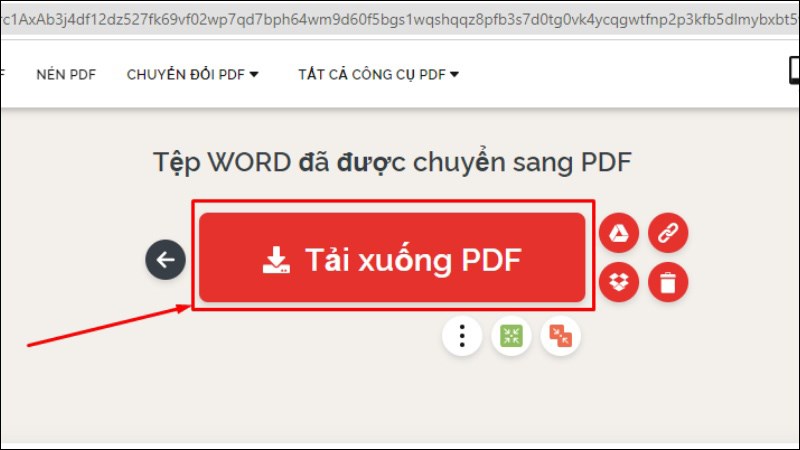The height and width of the screenshot is (450, 800).
Task: Click the browser address bar URL
Action: click(400, 19)
